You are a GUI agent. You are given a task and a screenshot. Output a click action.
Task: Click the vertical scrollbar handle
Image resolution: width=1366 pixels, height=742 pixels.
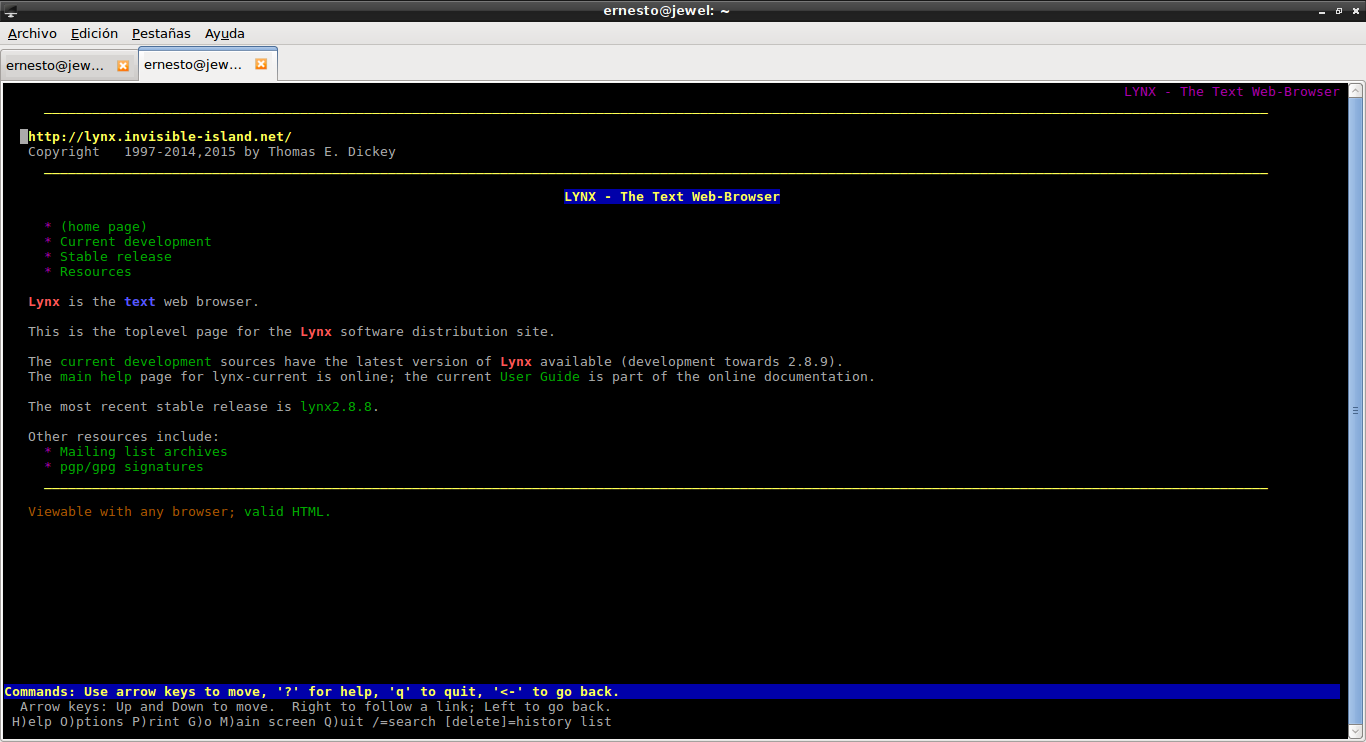click(x=1355, y=410)
